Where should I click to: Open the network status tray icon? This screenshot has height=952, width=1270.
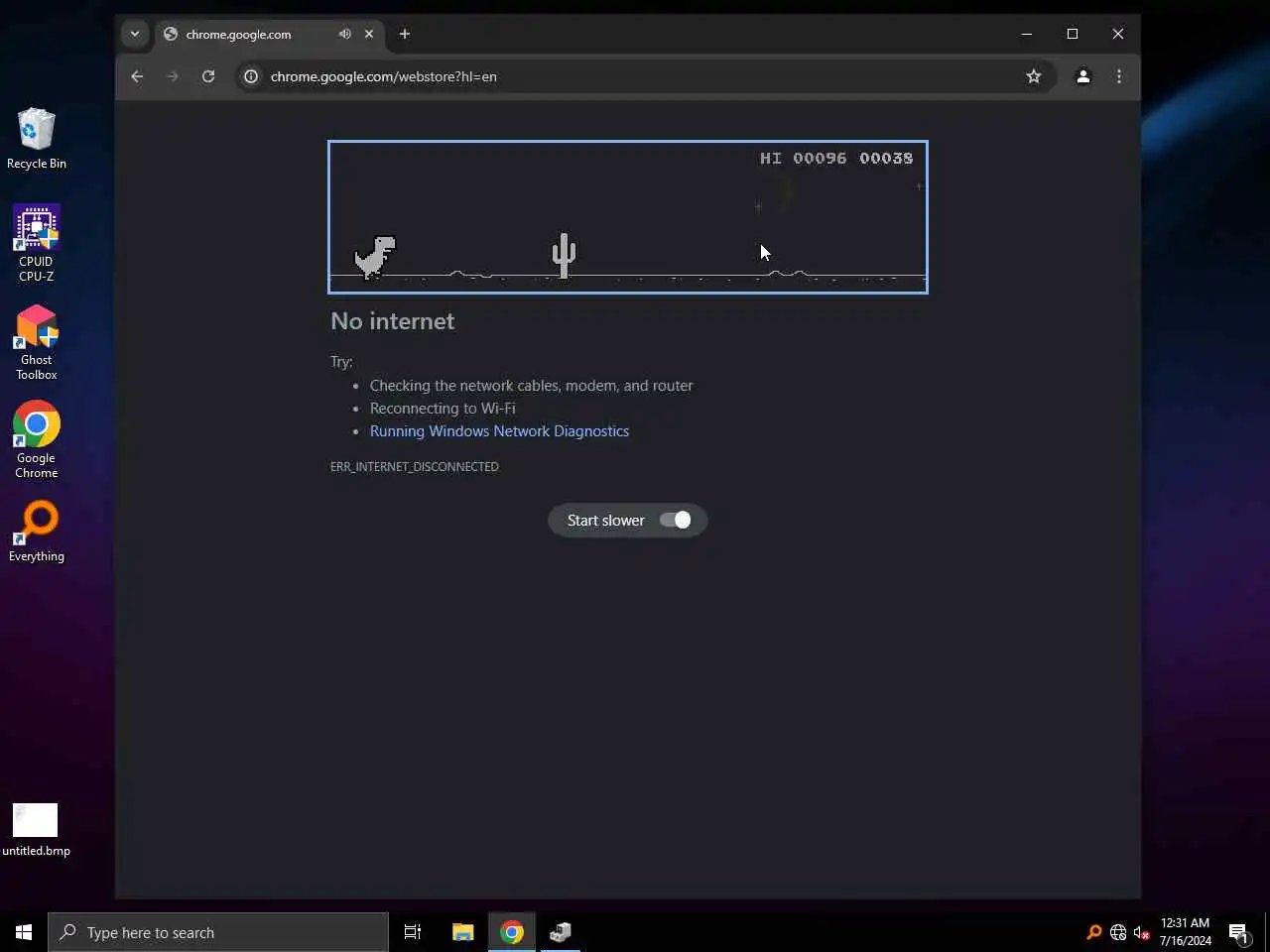[1118, 932]
